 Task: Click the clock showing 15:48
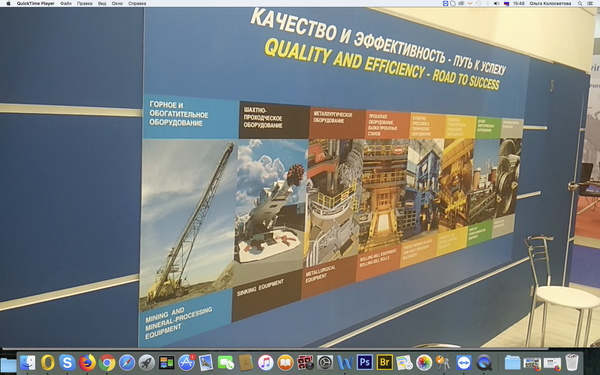pos(518,3)
